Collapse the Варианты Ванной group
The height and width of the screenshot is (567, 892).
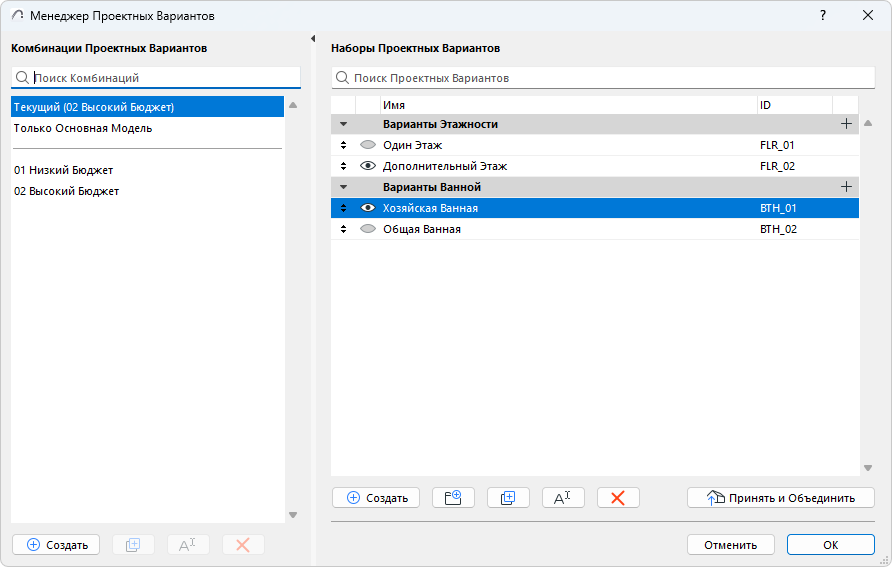click(343, 187)
